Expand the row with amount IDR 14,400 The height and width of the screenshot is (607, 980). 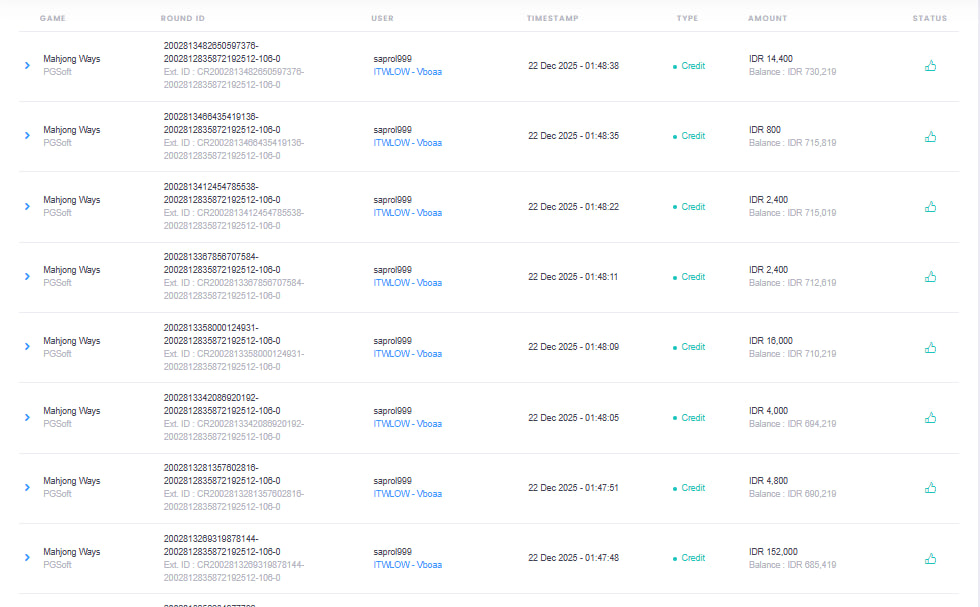tap(27, 65)
